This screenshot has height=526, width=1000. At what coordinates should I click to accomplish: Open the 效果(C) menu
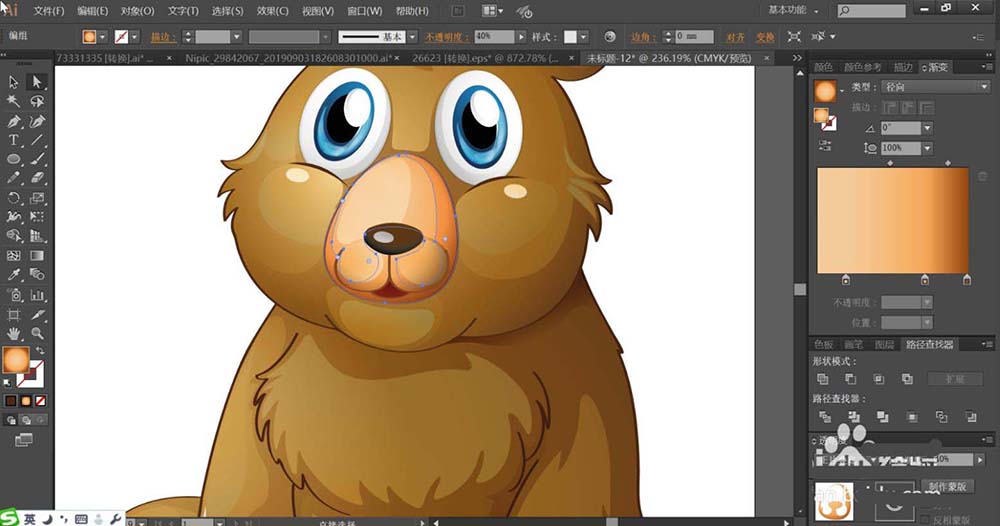tap(272, 11)
